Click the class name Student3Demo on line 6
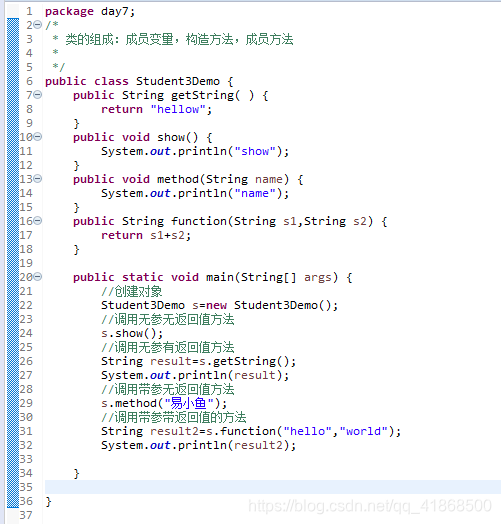This screenshot has width=501, height=524. pyautogui.click(x=178, y=81)
